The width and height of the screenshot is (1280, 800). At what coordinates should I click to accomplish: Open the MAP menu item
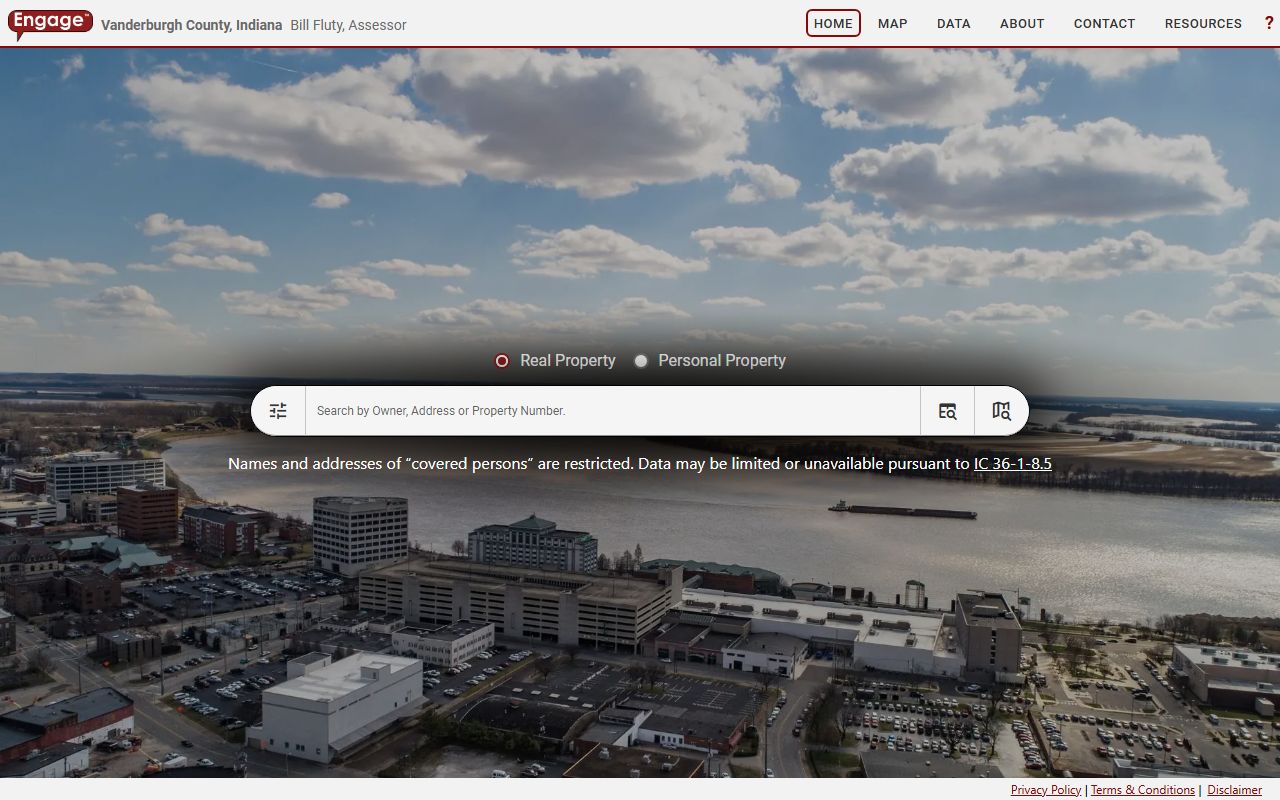tap(893, 23)
